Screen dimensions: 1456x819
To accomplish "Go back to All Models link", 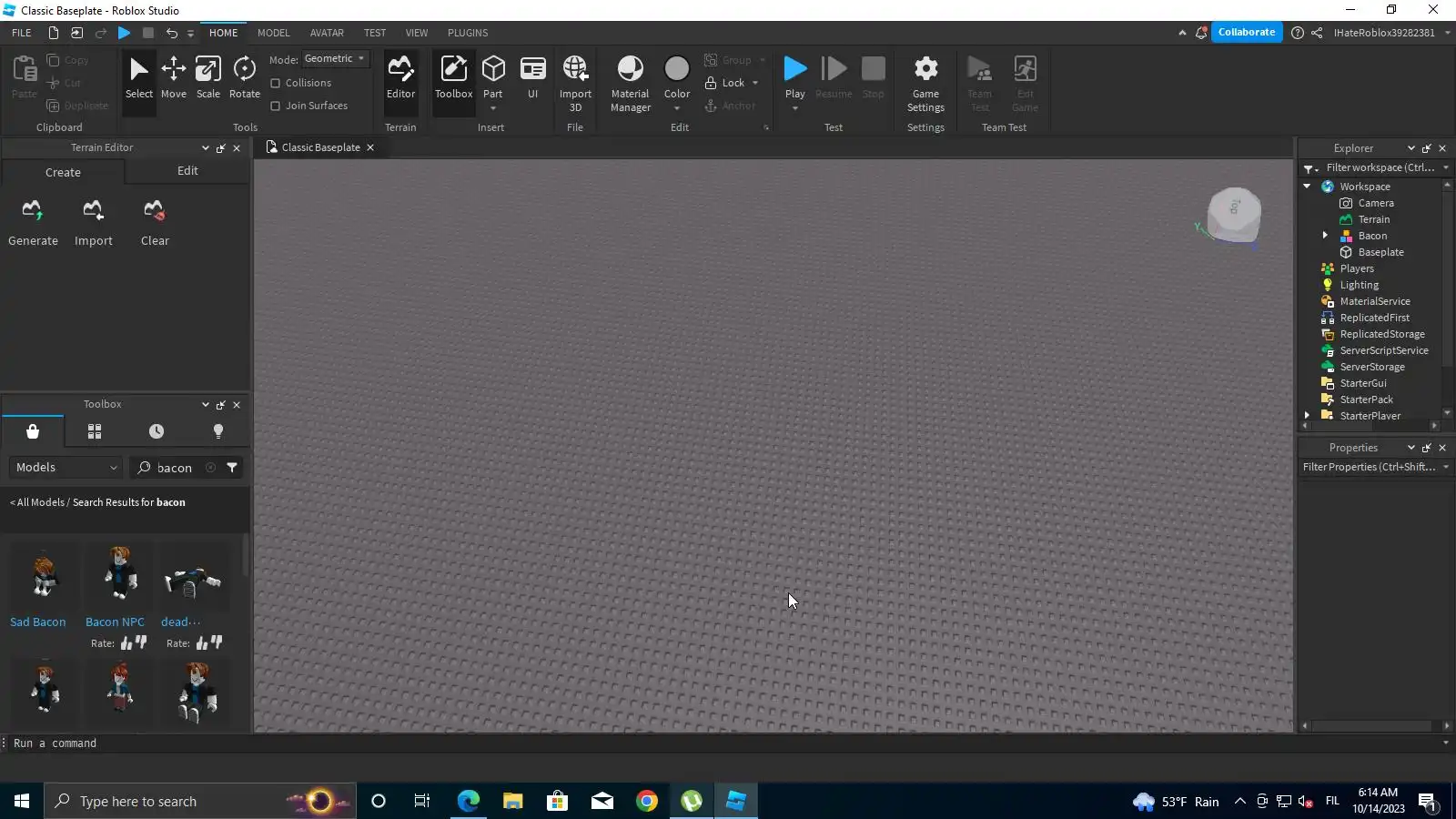I will point(40,502).
